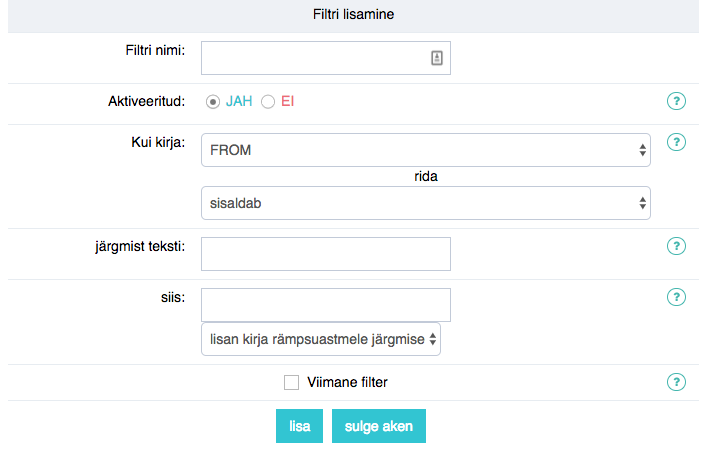Click the rida text between dropdowns
705x451 pixels.
pyautogui.click(x=426, y=176)
